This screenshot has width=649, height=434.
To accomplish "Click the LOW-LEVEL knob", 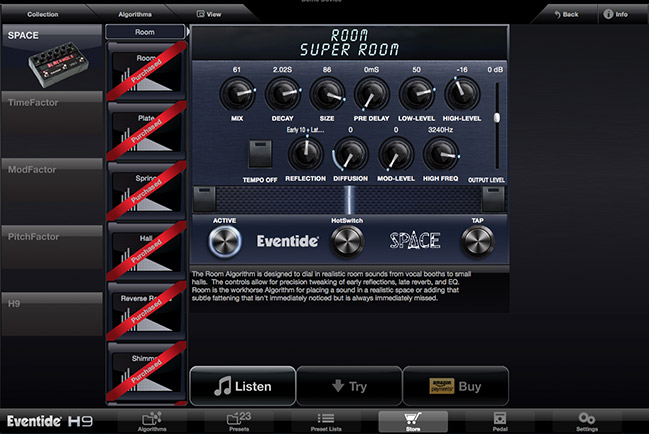I will coord(416,94).
